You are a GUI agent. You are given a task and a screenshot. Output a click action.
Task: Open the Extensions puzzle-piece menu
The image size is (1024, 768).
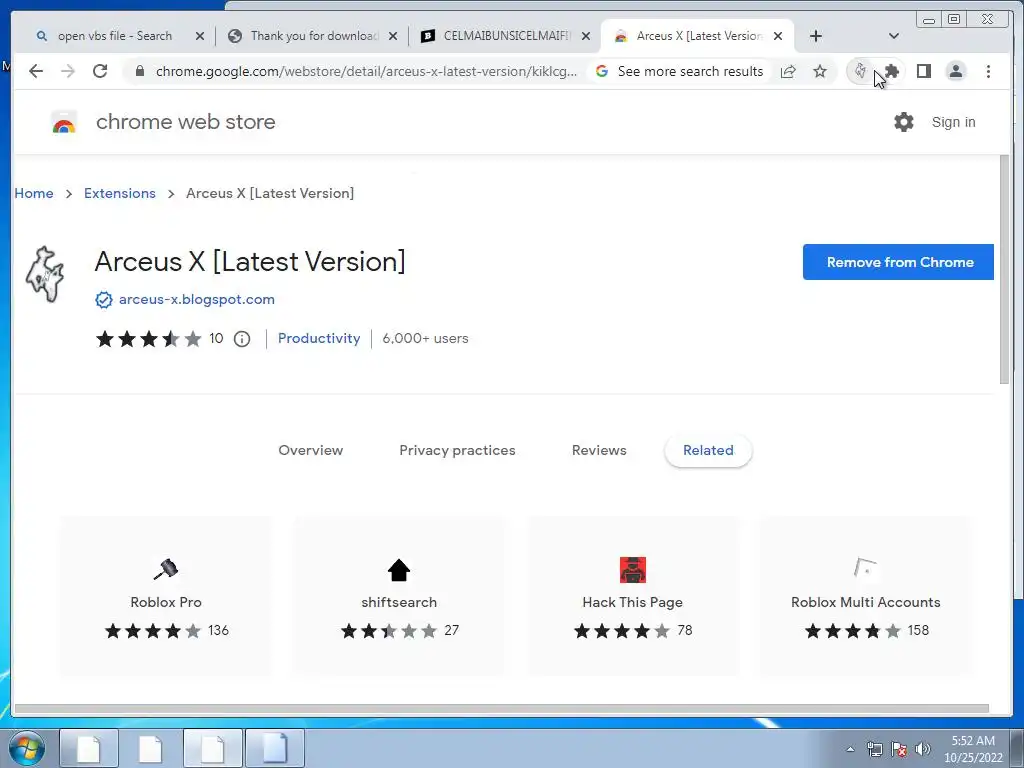(891, 71)
